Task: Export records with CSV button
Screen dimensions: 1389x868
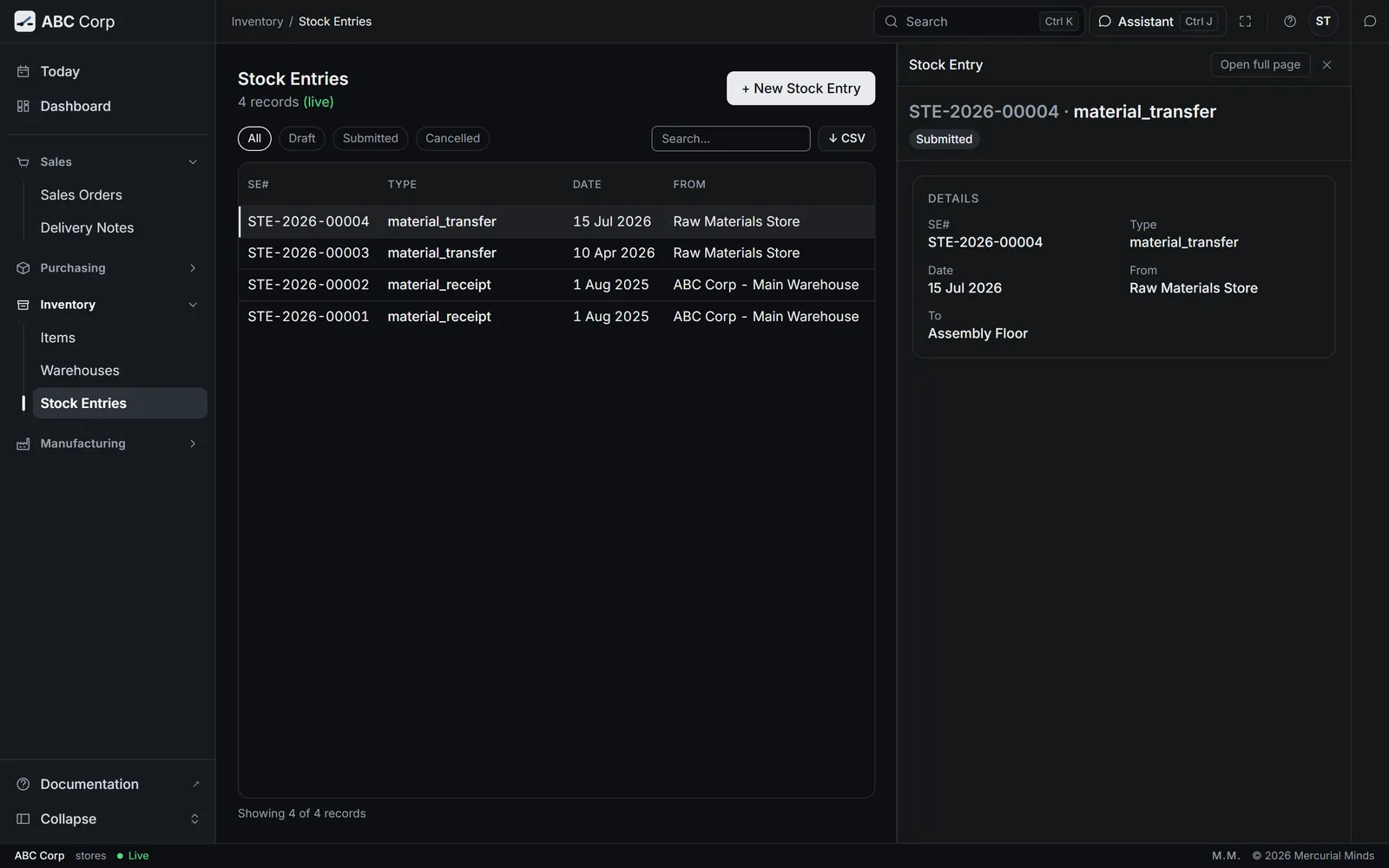Action: pyautogui.click(x=846, y=139)
